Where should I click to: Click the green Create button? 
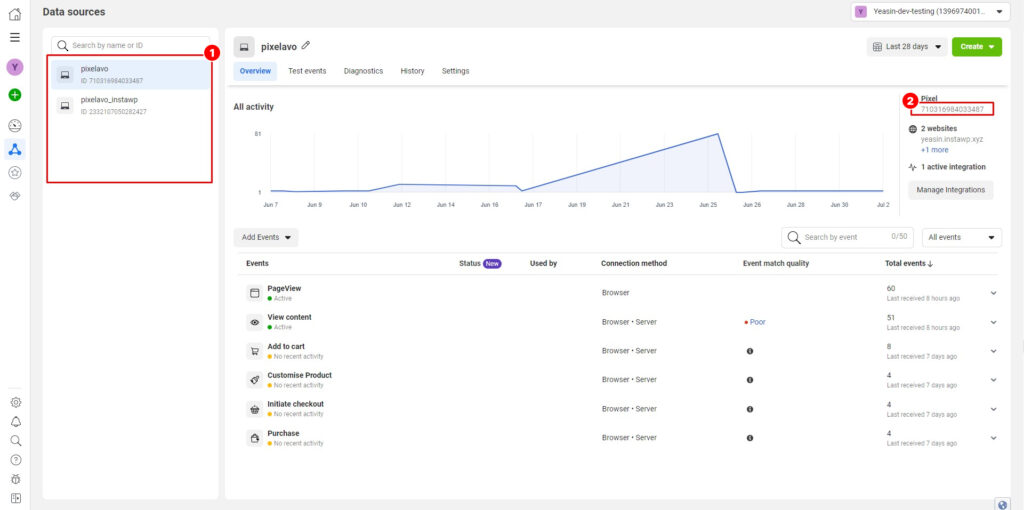pyautogui.click(x=976, y=46)
